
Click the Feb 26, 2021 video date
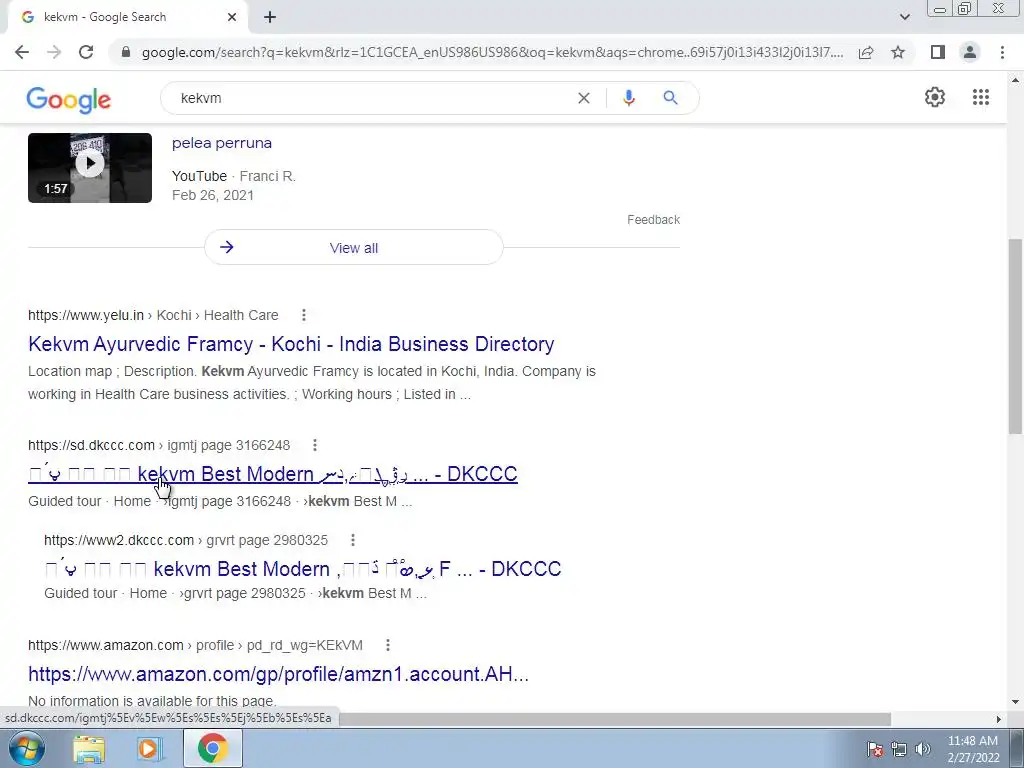click(x=213, y=195)
